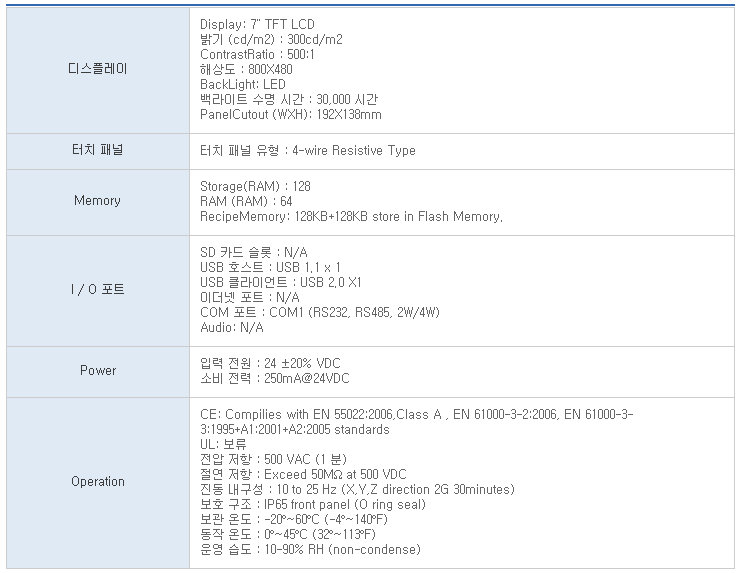Click the 디스플레이 row header cell
The height and width of the screenshot is (573, 741).
point(98,70)
